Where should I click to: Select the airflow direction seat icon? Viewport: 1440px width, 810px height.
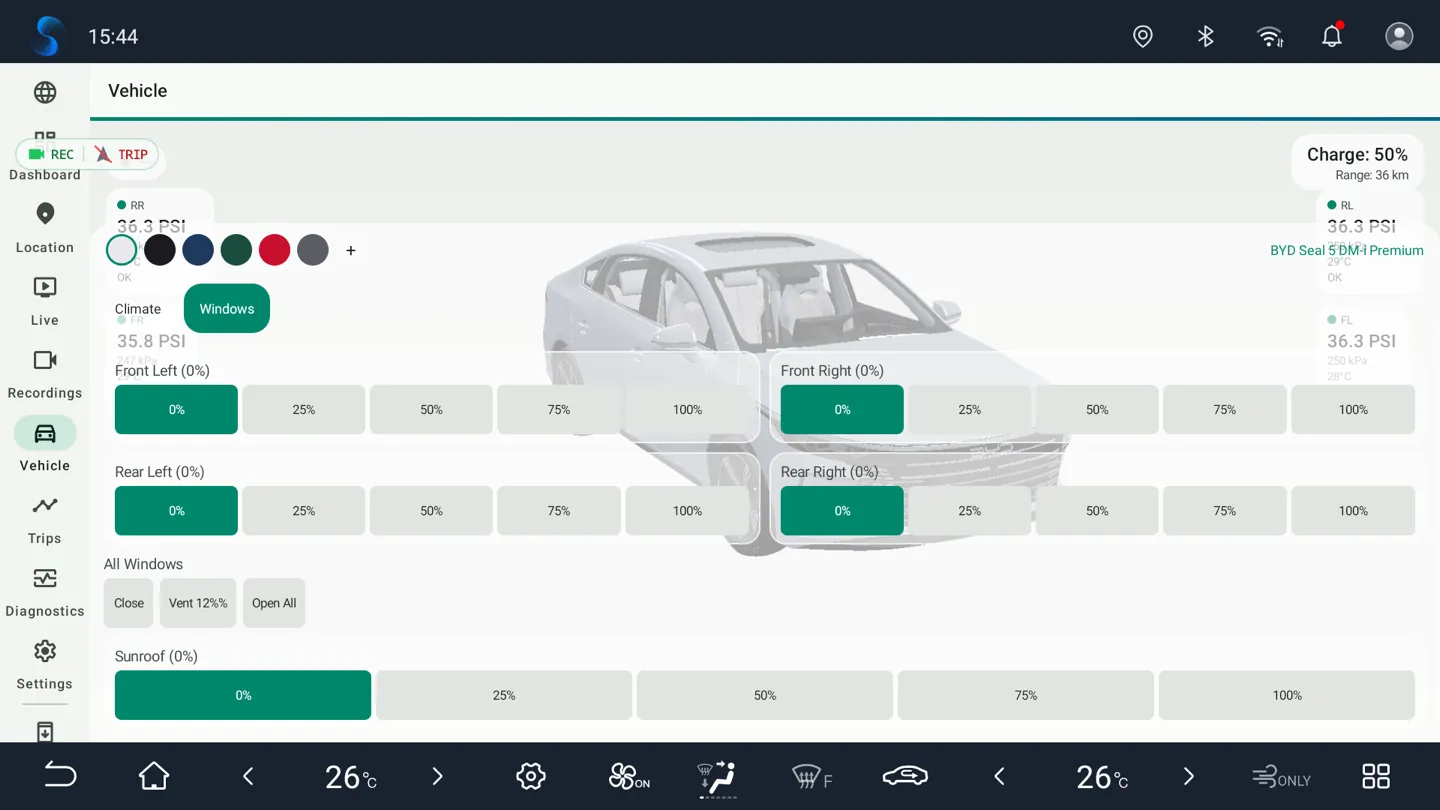[x=717, y=776]
